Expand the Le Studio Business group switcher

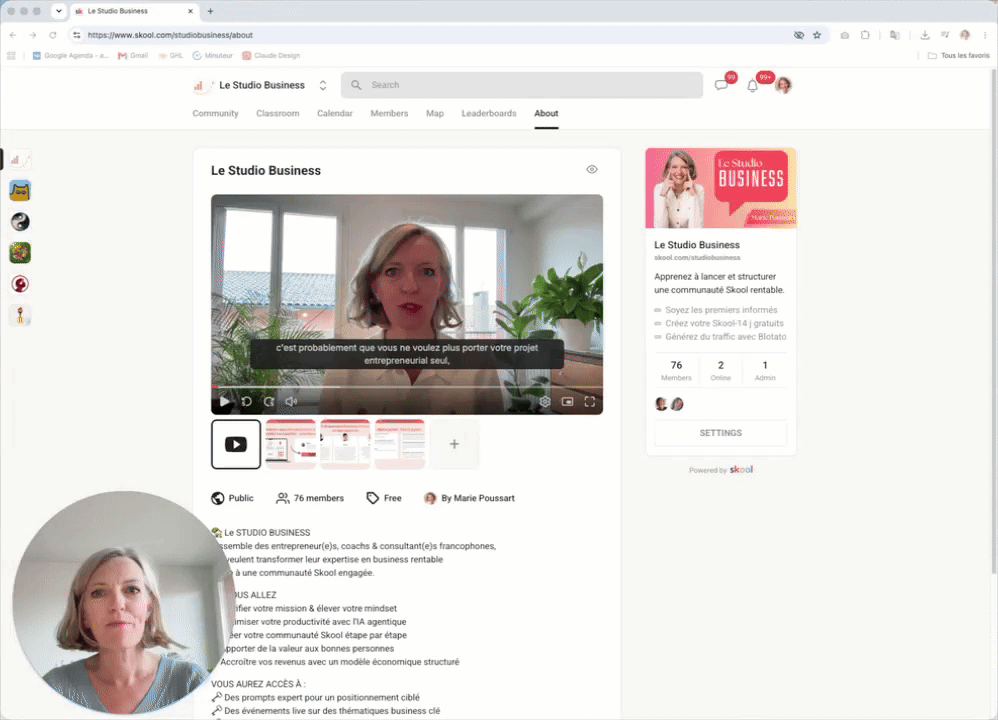(x=323, y=85)
